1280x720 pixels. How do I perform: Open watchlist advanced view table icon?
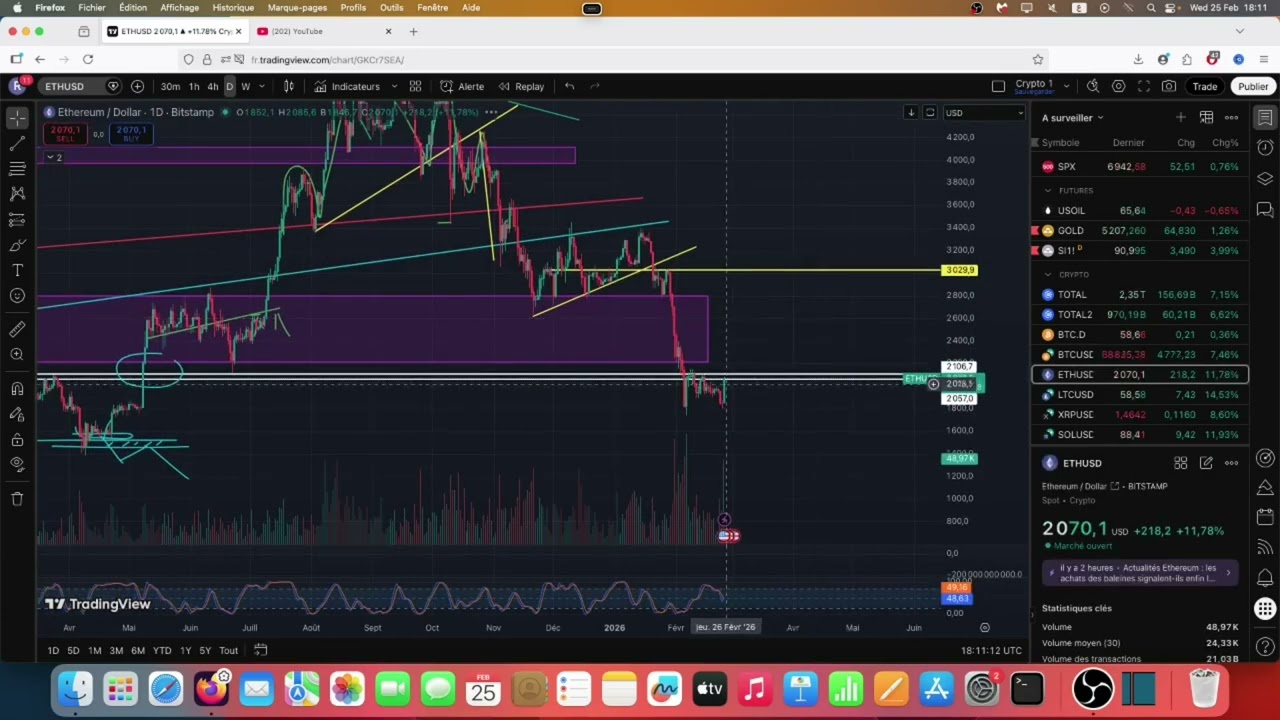[x=1206, y=117]
